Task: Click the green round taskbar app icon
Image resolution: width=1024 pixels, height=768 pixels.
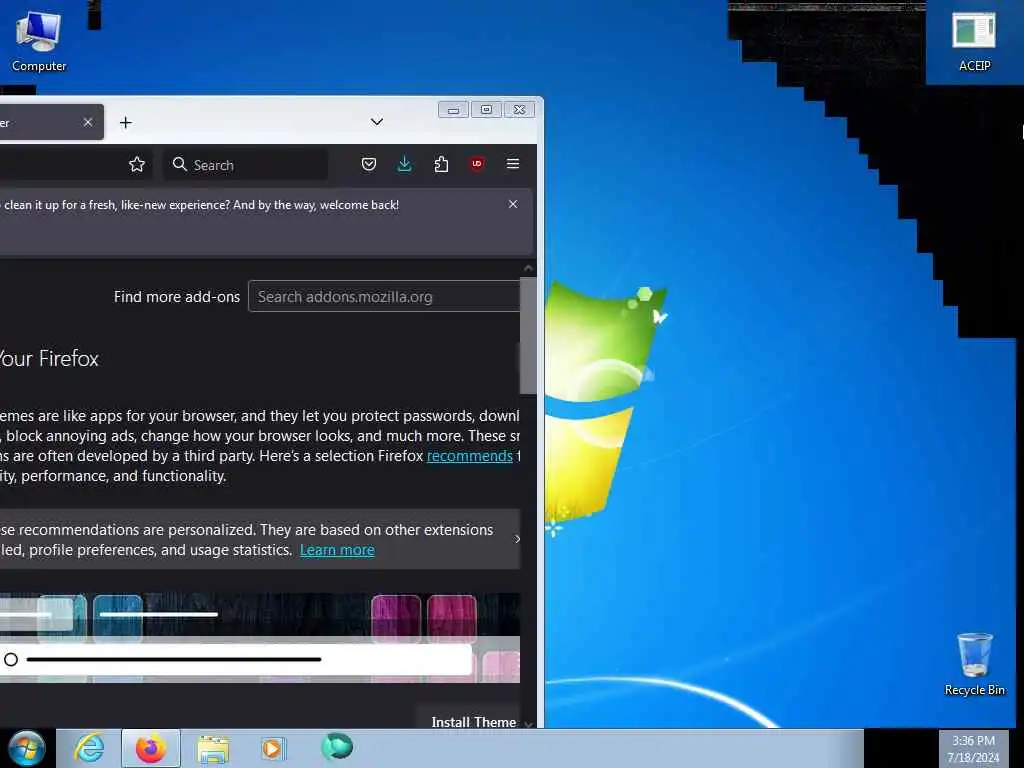Action: click(x=337, y=746)
